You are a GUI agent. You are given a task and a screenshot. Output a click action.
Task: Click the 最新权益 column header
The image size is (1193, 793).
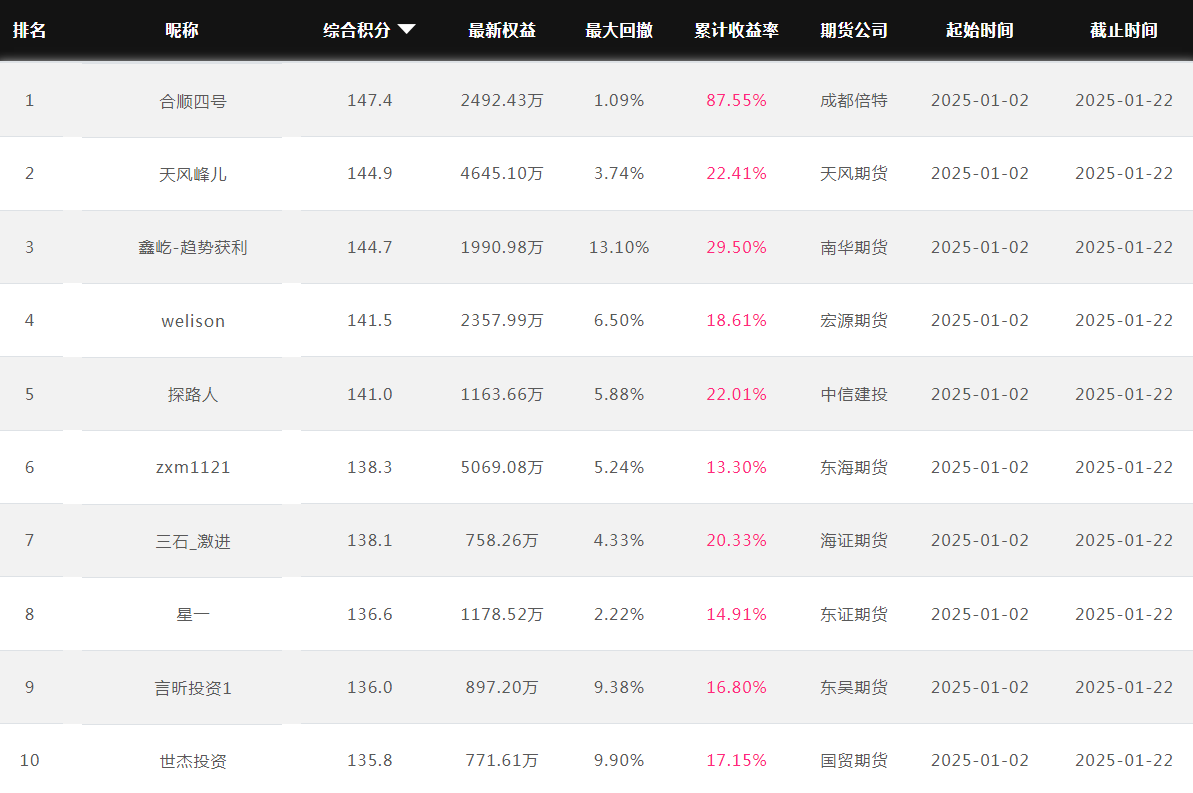pyautogui.click(x=502, y=30)
